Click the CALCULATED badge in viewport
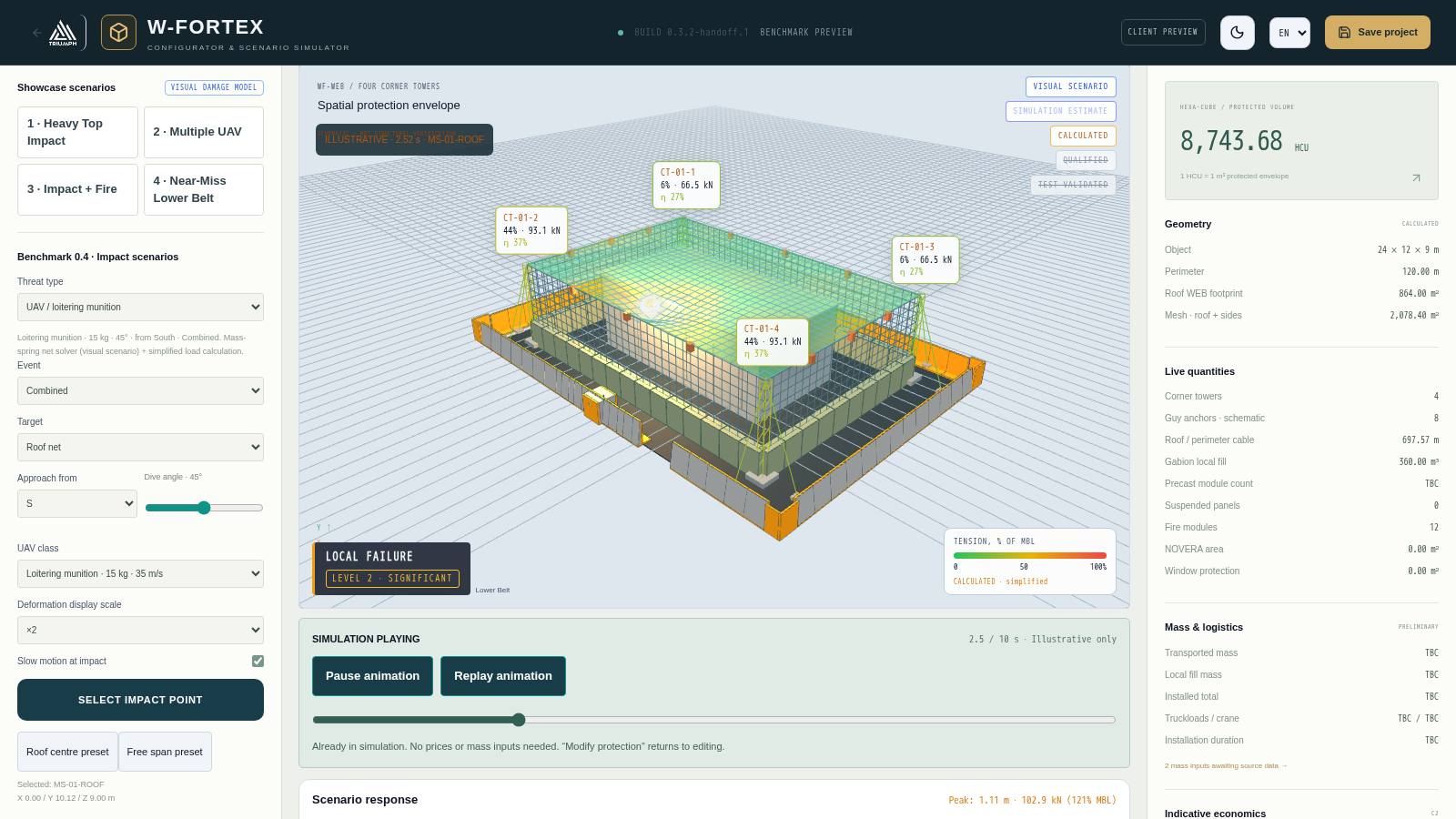Image resolution: width=1456 pixels, height=819 pixels. [x=1083, y=136]
